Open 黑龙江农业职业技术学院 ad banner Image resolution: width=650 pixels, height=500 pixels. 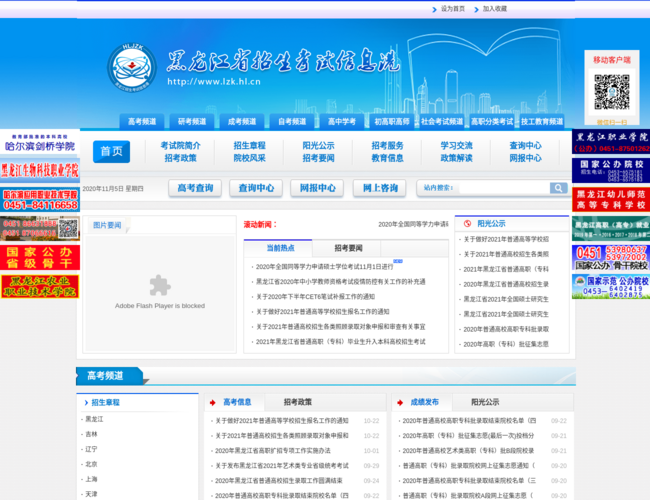click(x=40, y=286)
